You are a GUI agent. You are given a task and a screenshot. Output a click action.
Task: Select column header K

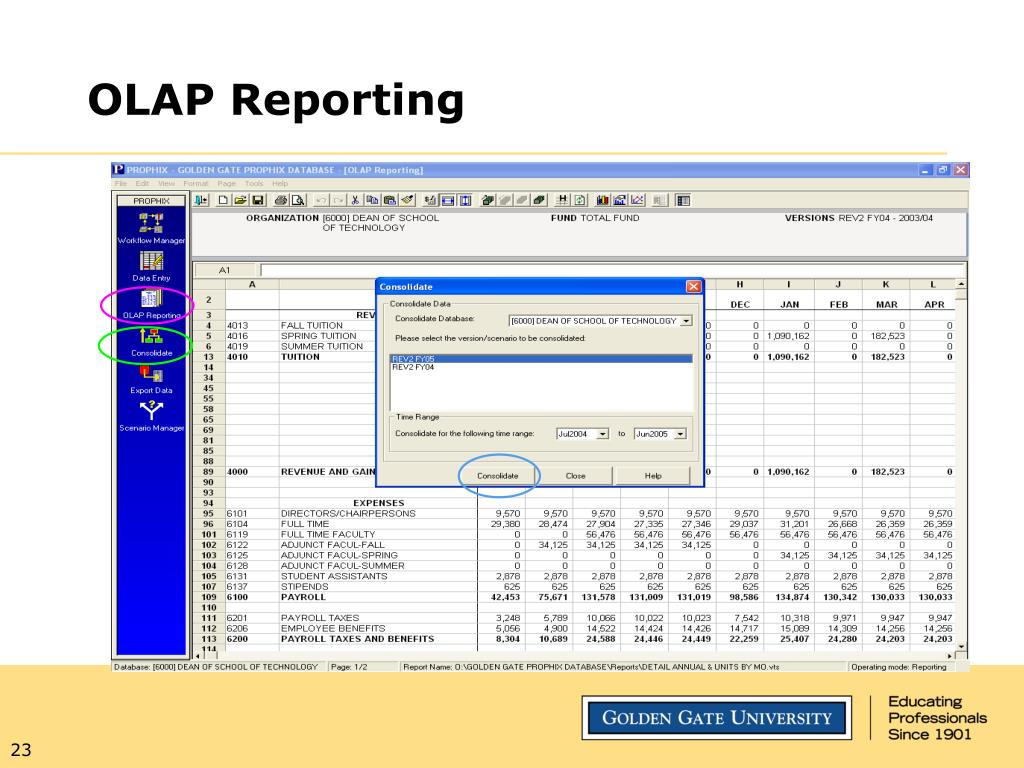886,285
